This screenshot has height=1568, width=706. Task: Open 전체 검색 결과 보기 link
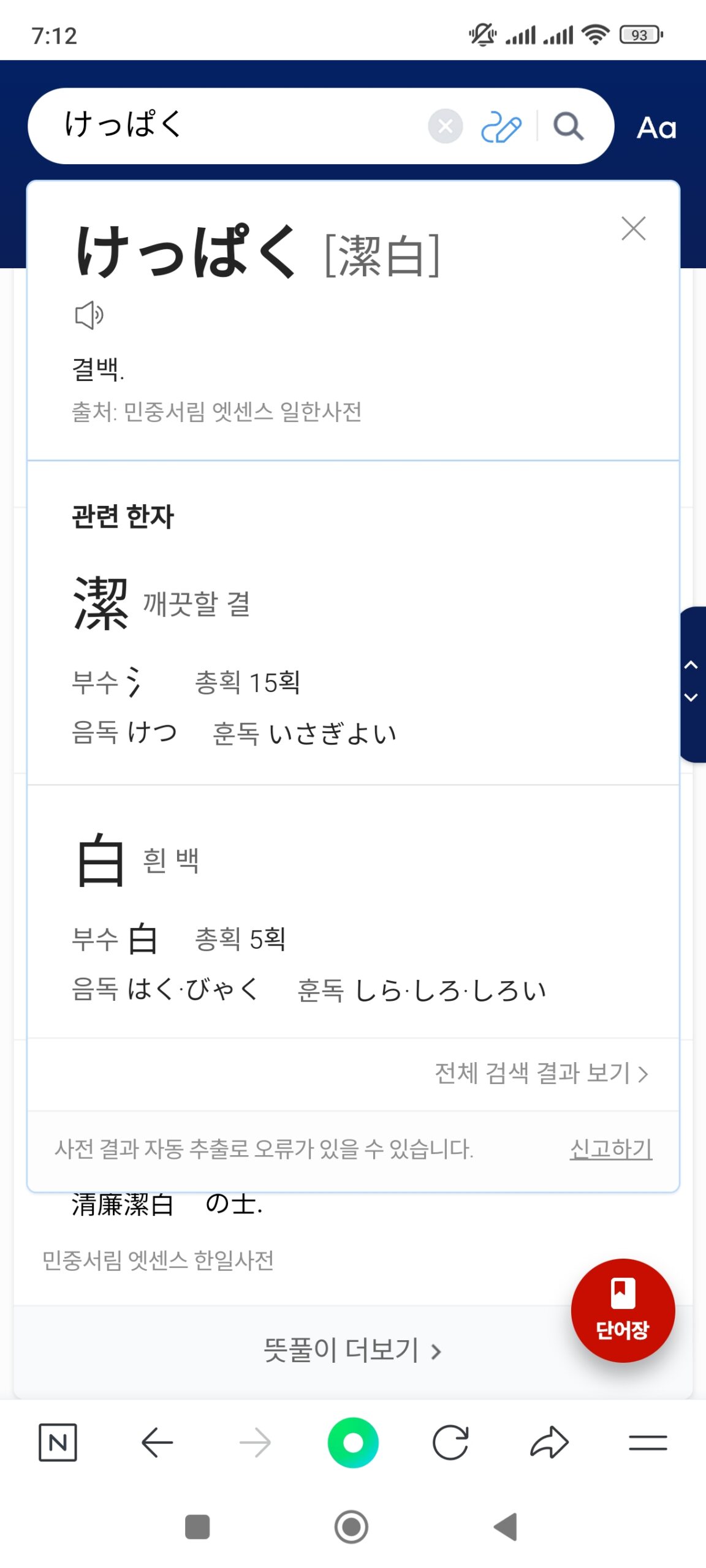(541, 1073)
